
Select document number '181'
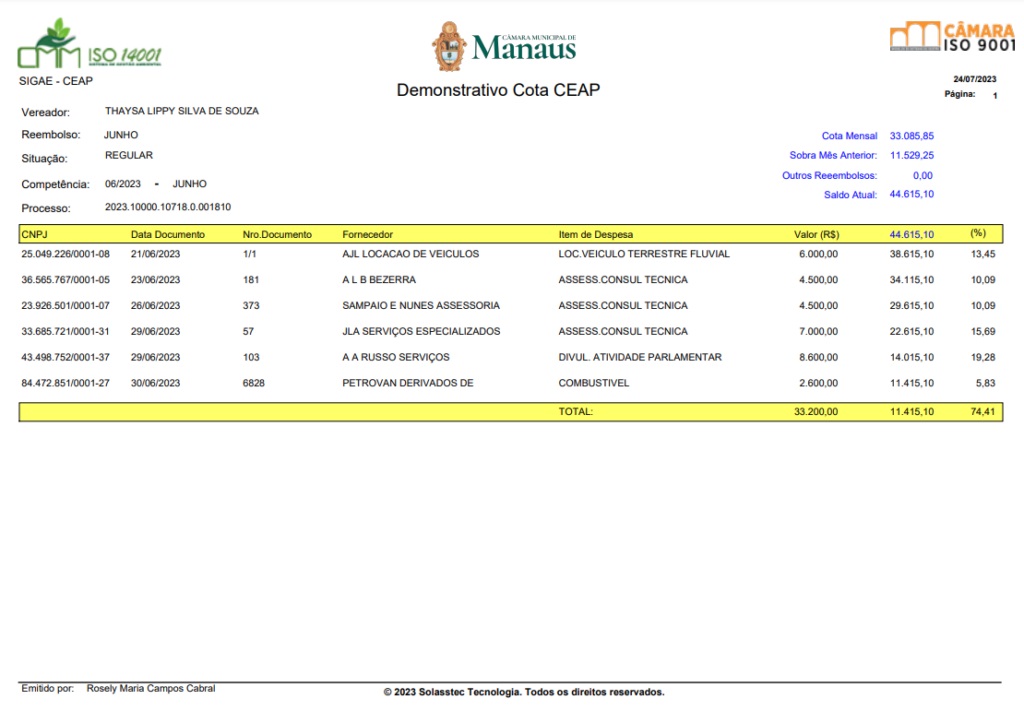tap(251, 280)
